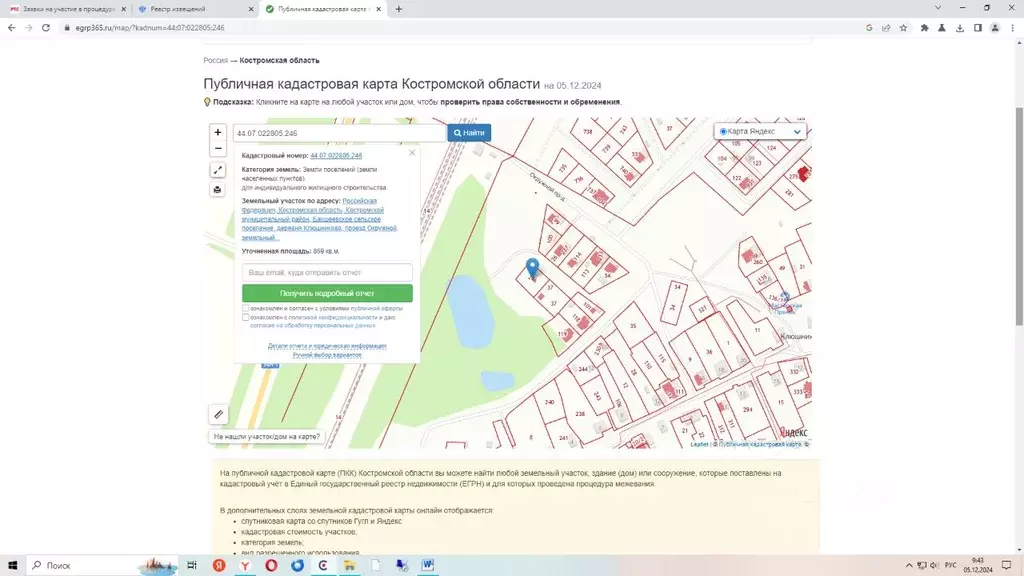Open browser downloads
This screenshot has height=576, width=1024.
959,28
